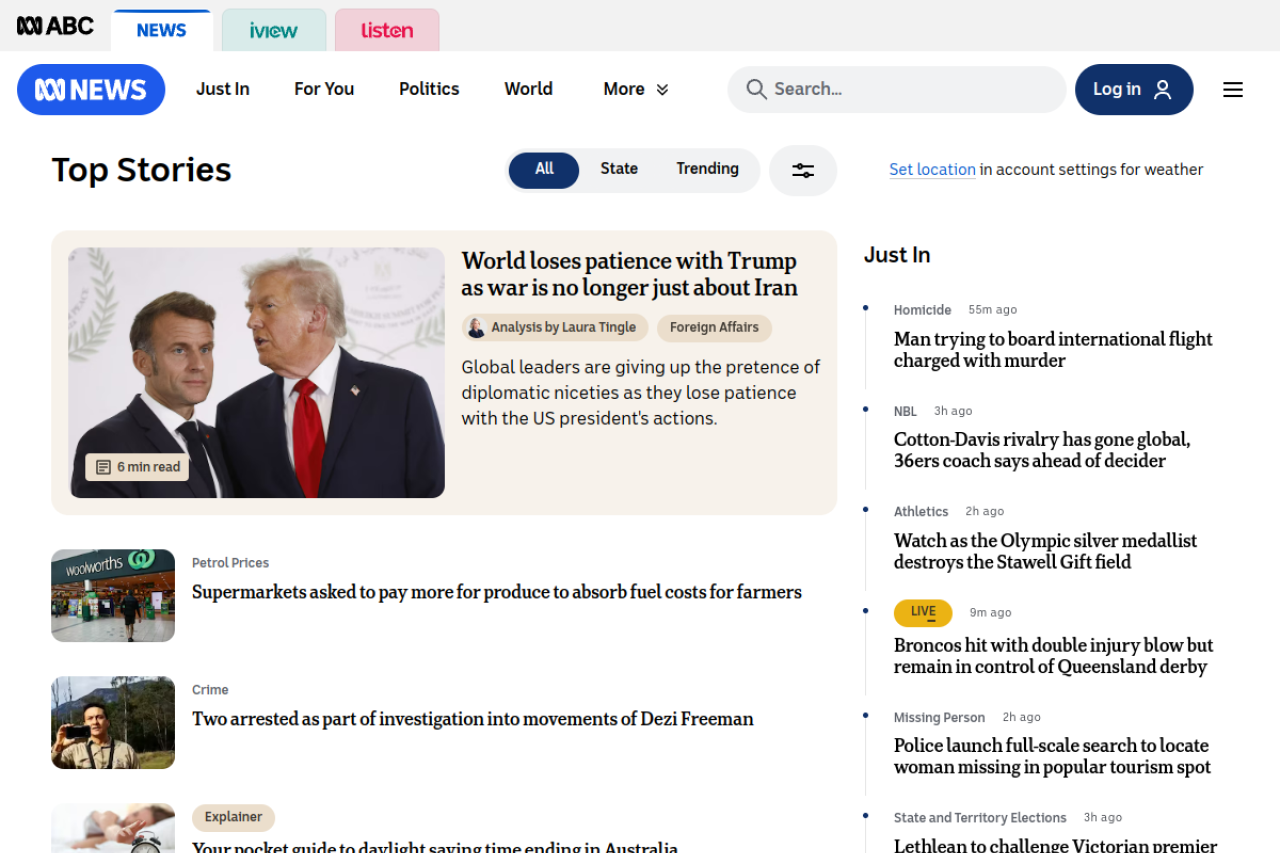Image resolution: width=1280 pixels, height=853 pixels.
Task: Switch to the listen tab
Action: tap(387, 30)
